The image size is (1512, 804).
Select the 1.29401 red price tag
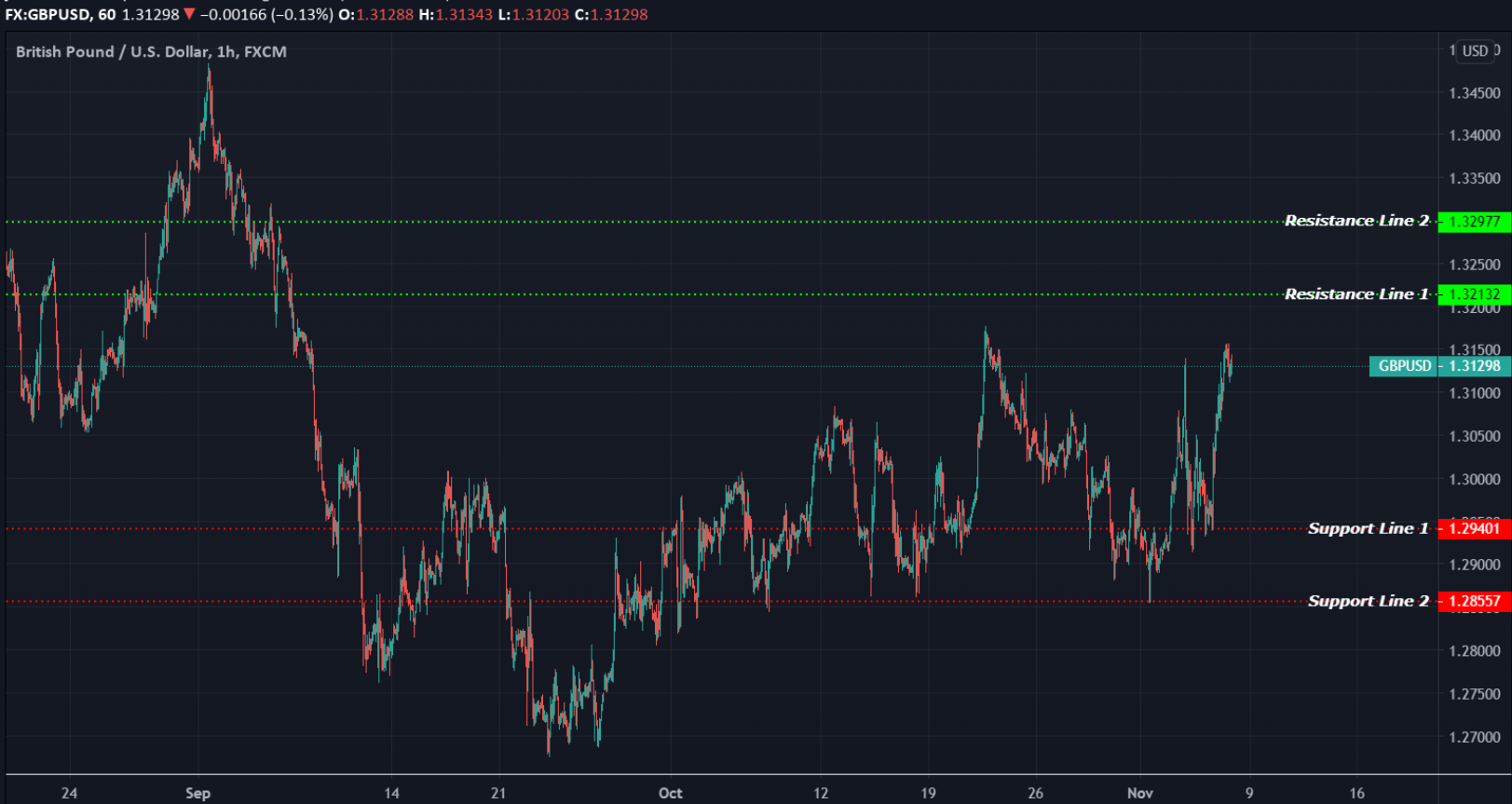click(1474, 528)
